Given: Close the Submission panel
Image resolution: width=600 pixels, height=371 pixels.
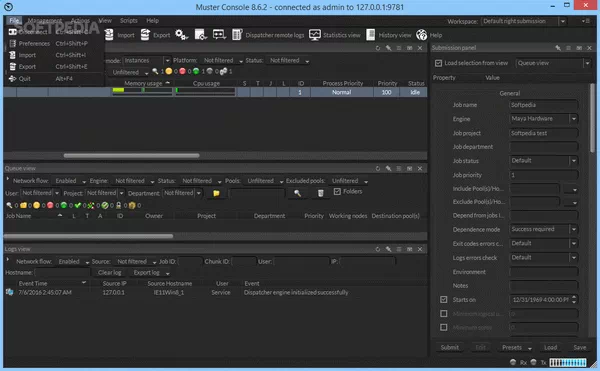Looking at the screenshot, I should 589,48.
